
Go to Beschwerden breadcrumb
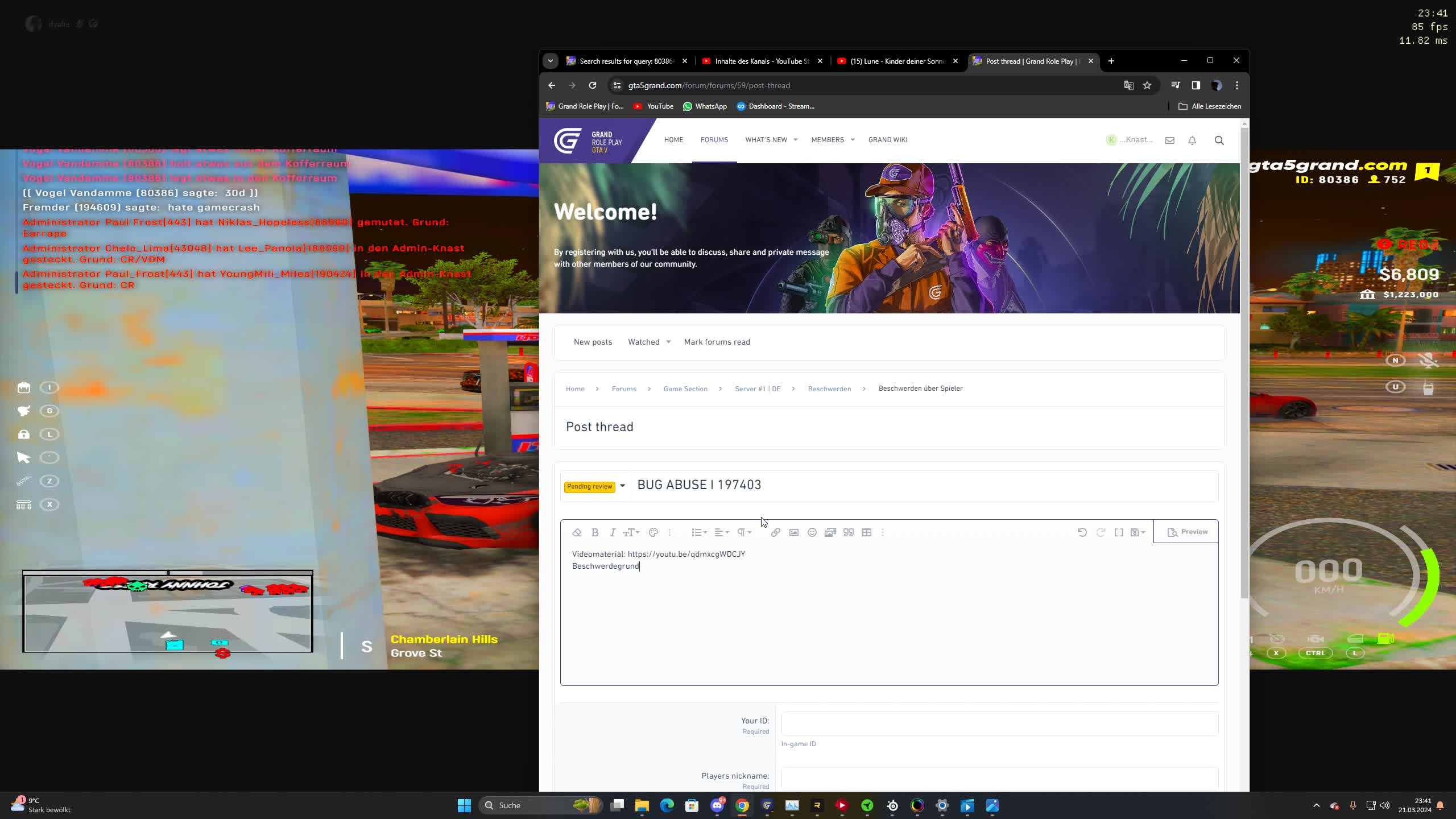[x=829, y=389]
